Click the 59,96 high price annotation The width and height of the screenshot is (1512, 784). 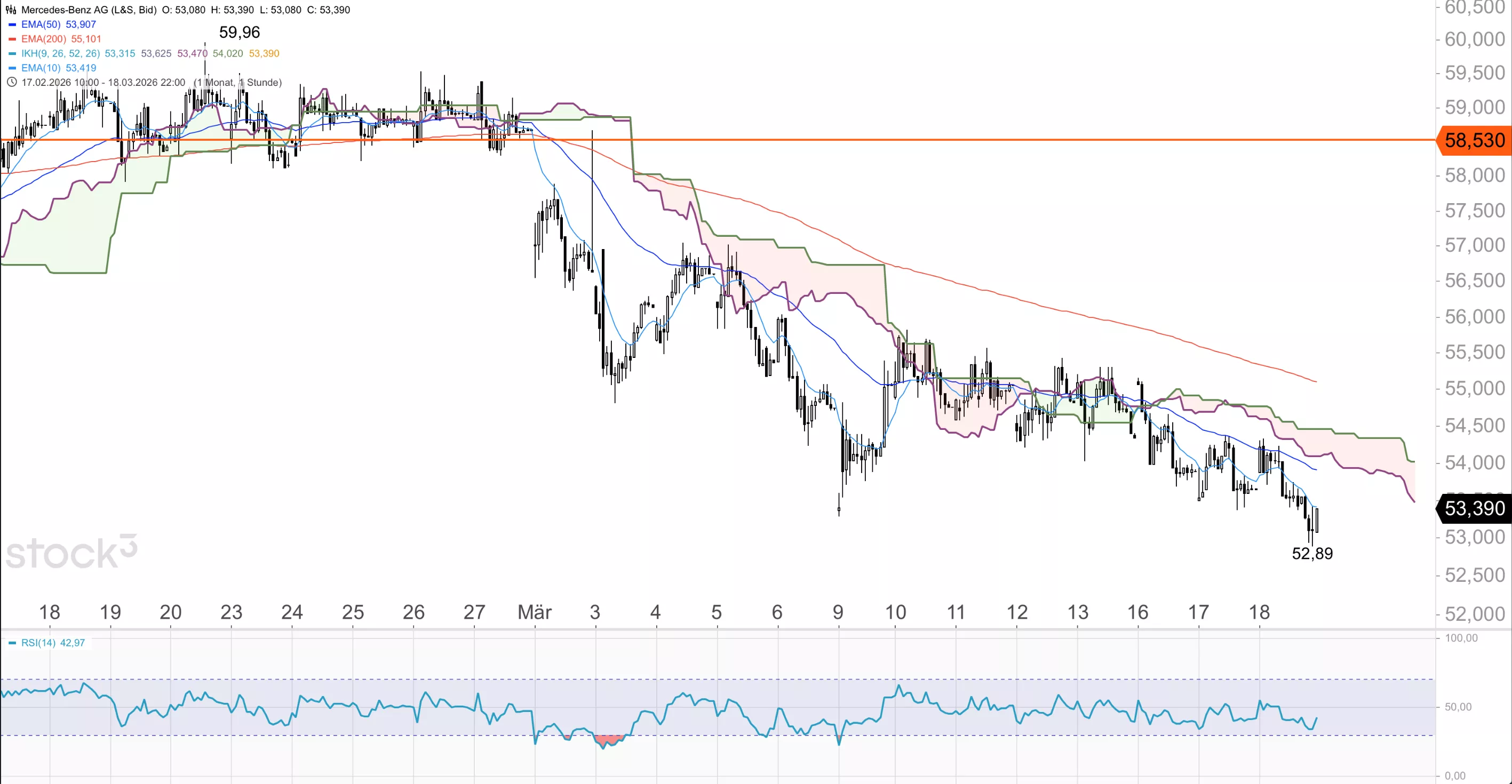240,33
